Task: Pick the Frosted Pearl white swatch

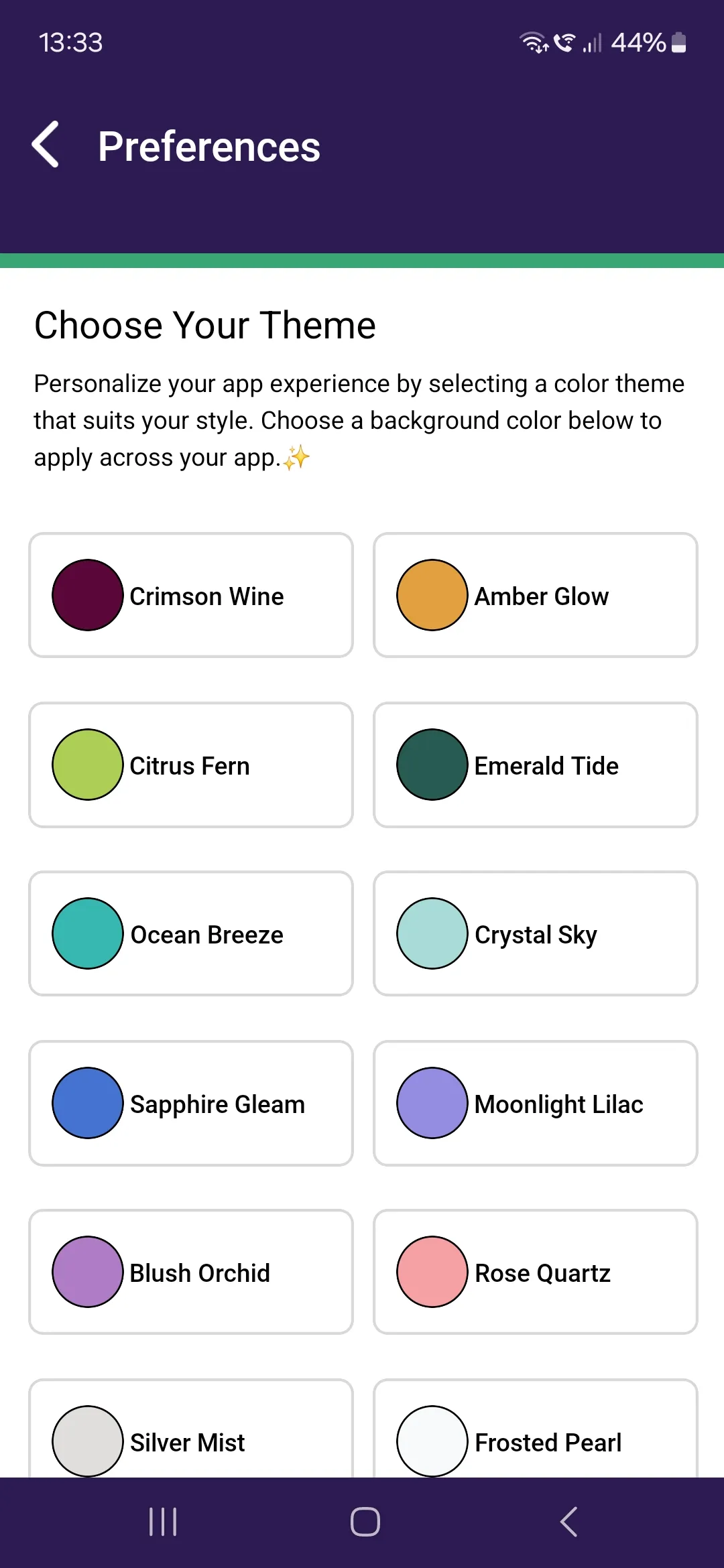Action: pos(432,1441)
